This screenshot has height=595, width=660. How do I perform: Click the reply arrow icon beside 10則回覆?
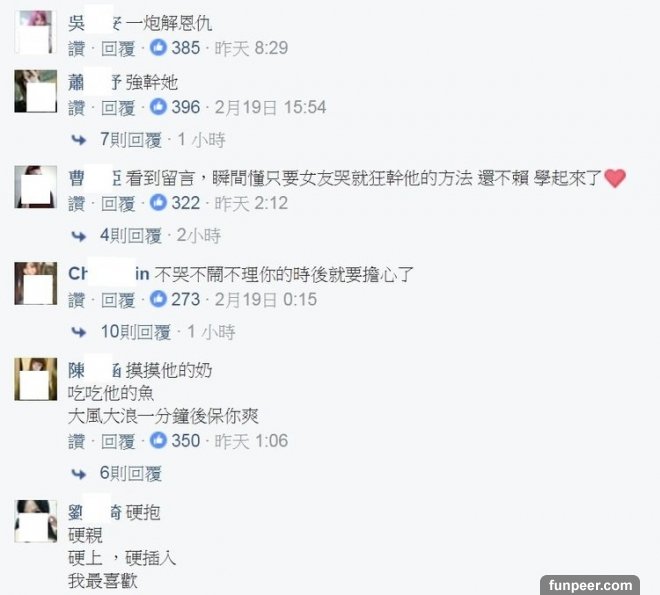[x=79, y=332]
